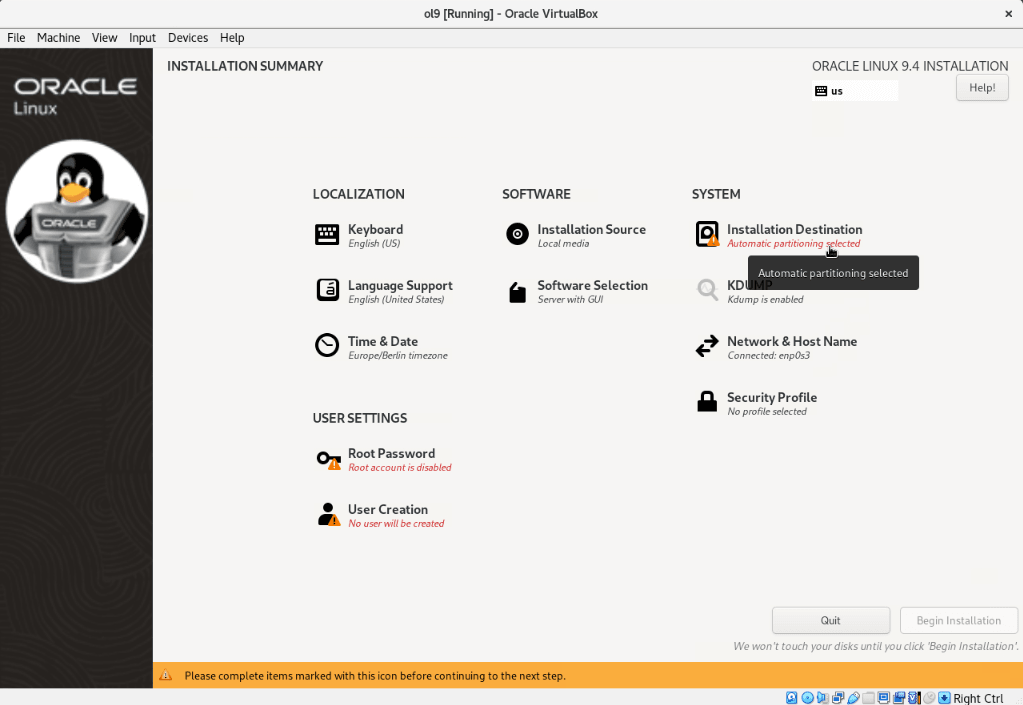Open the Machine menu
Image resolution: width=1023 pixels, height=705 pixels.
tap(59, 38)
